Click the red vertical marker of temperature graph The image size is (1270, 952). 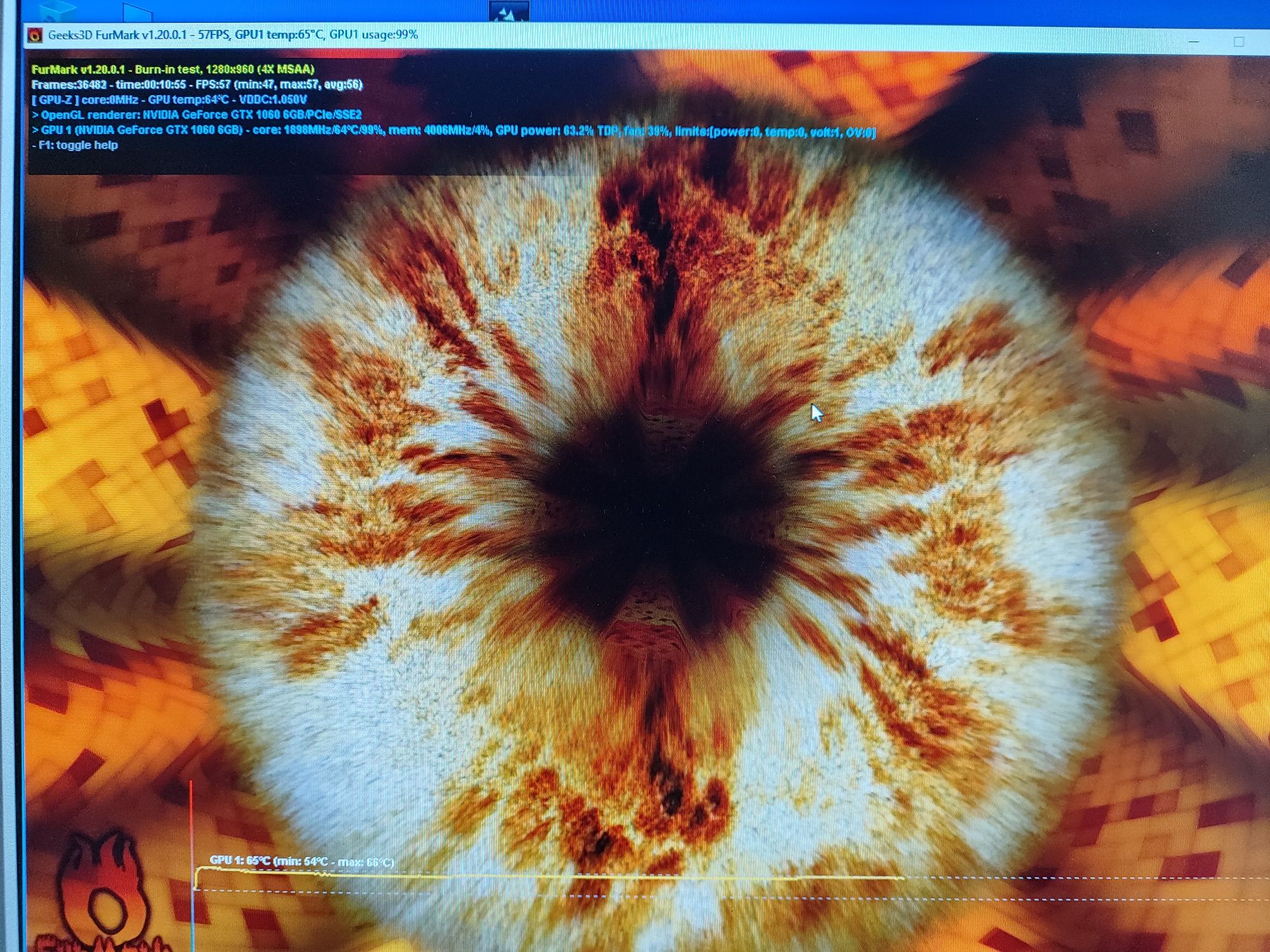pyautogui.click(x=190, y=866)
